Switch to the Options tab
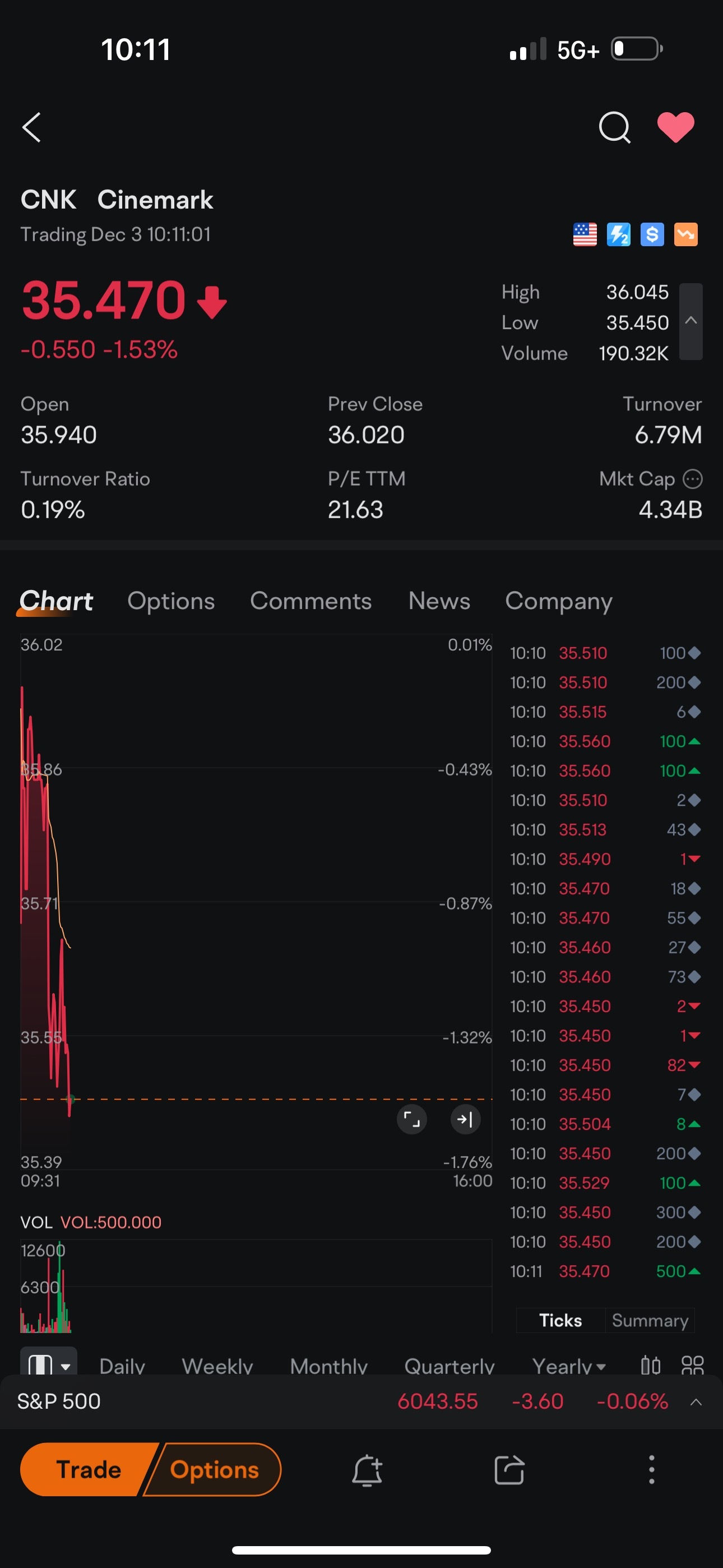This screenshot has height=1568, width=723. 171,601
